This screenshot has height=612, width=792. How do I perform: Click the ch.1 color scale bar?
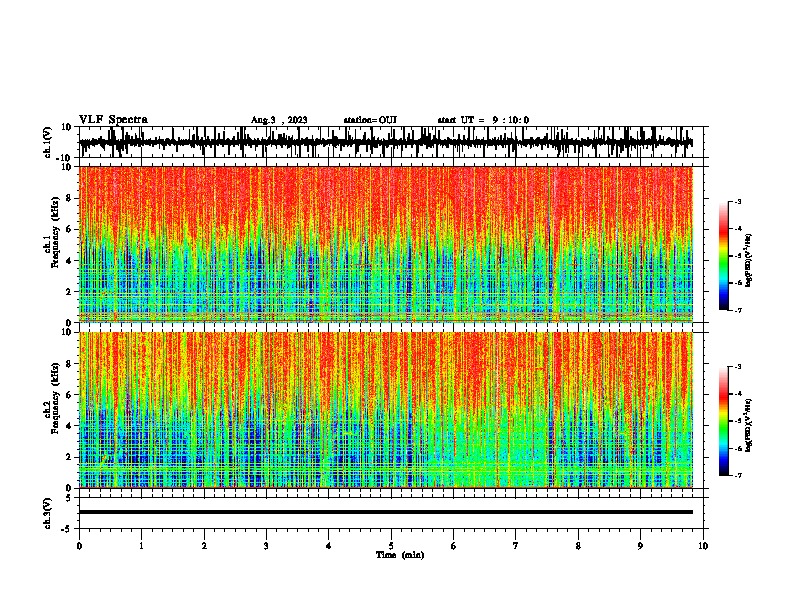pyautogui.click(x=723, y=256)
